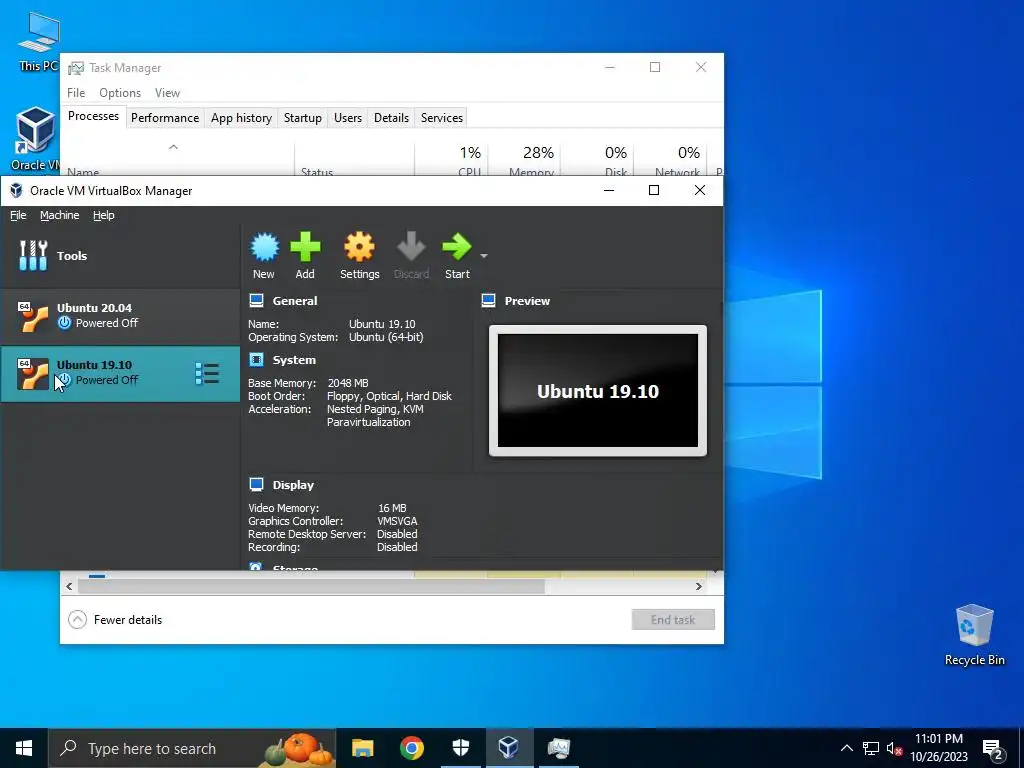Click Task Manager horizontal scrollbar right arrow

[699, 586]
